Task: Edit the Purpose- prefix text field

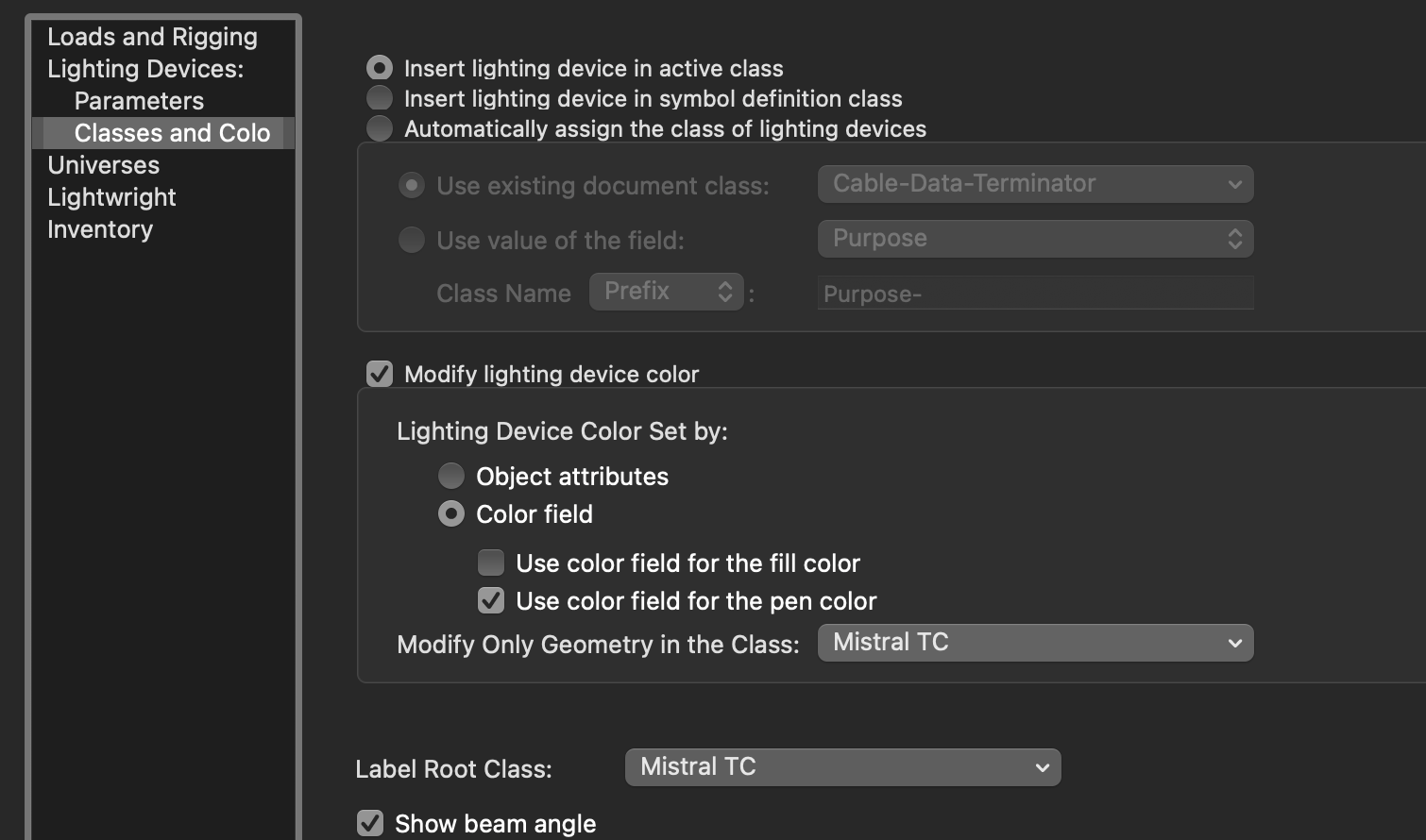Action: coord(1034,294)
